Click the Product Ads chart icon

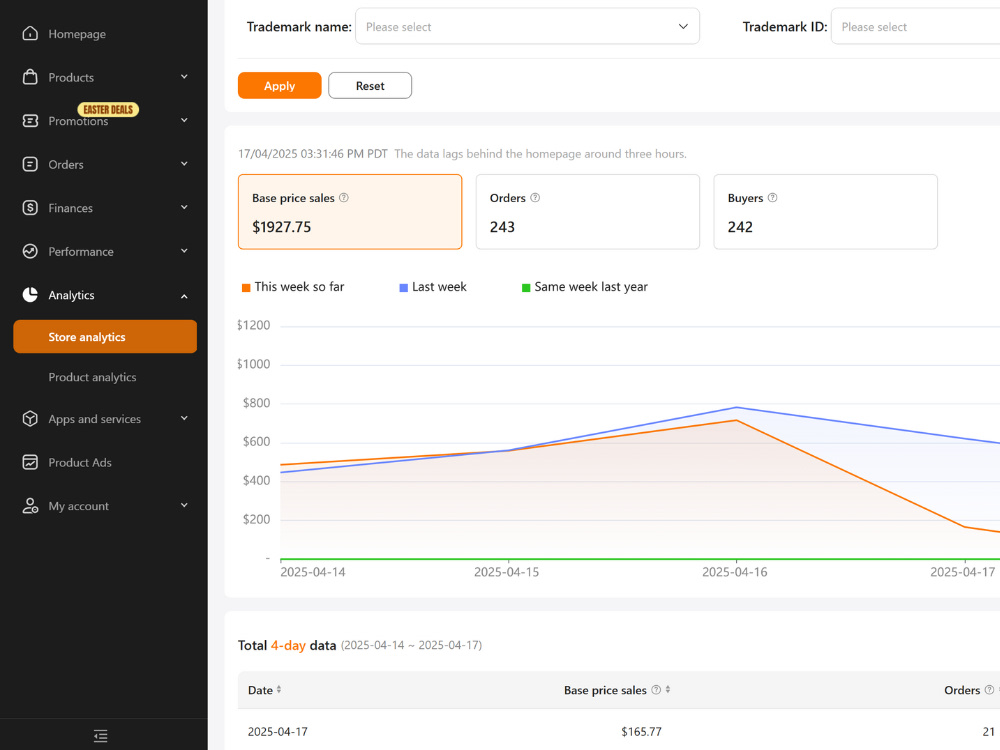point(30,462)
